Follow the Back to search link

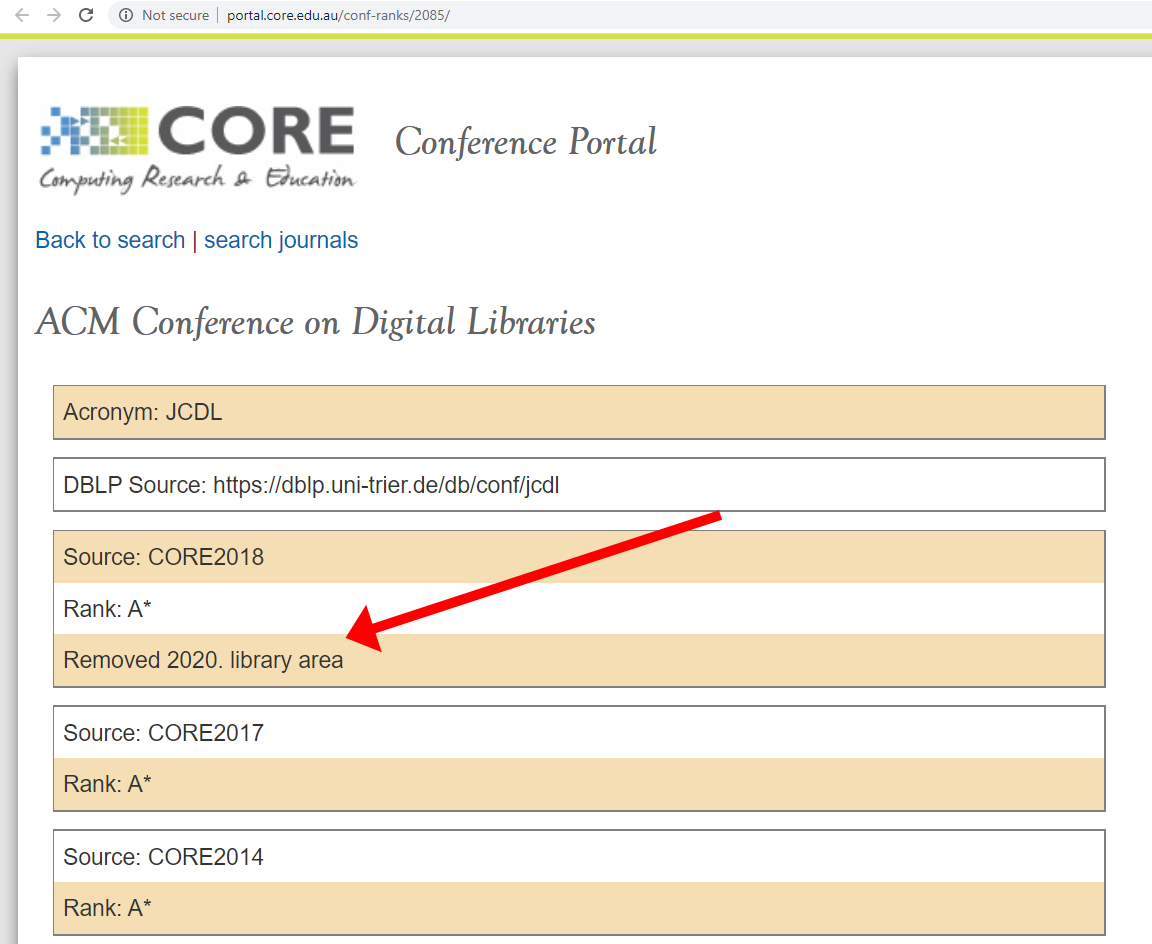110,240
